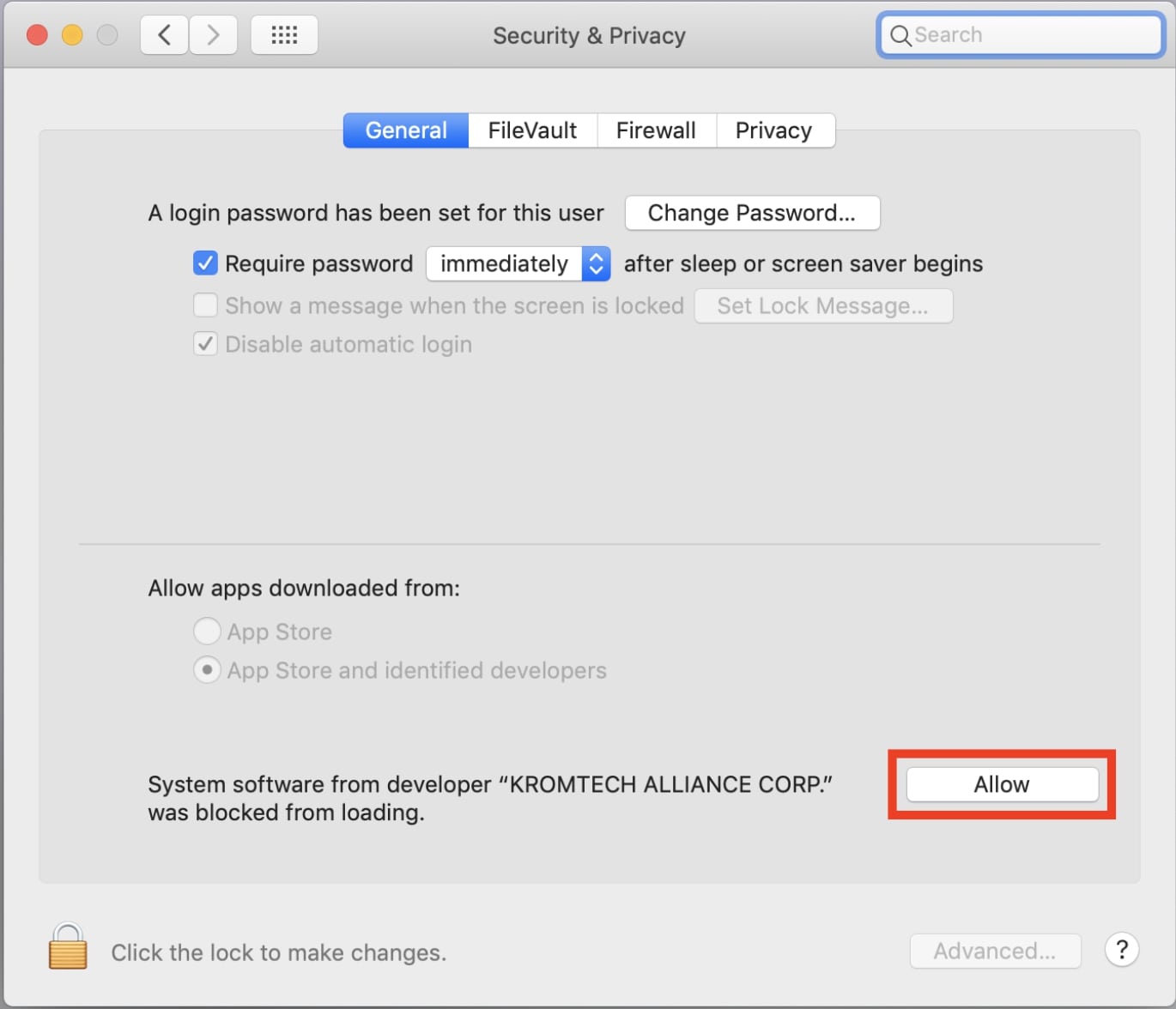
Task: Go forward with the right chevron arrow
Action: coord(213,35)
